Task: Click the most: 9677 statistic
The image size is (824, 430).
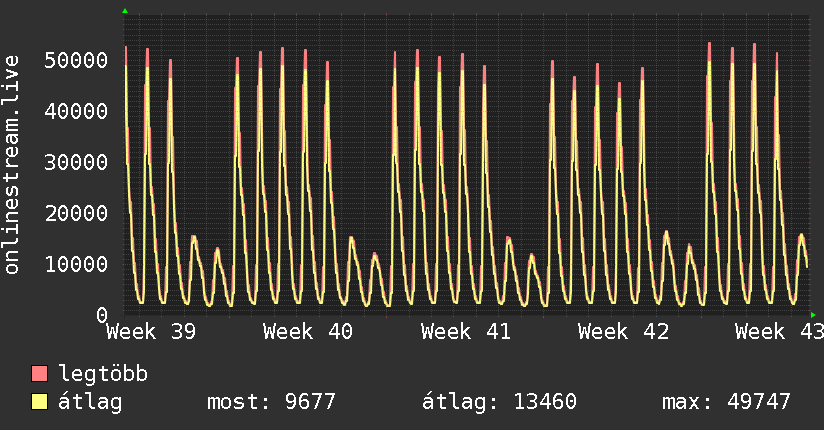Action: click(271, 402)
